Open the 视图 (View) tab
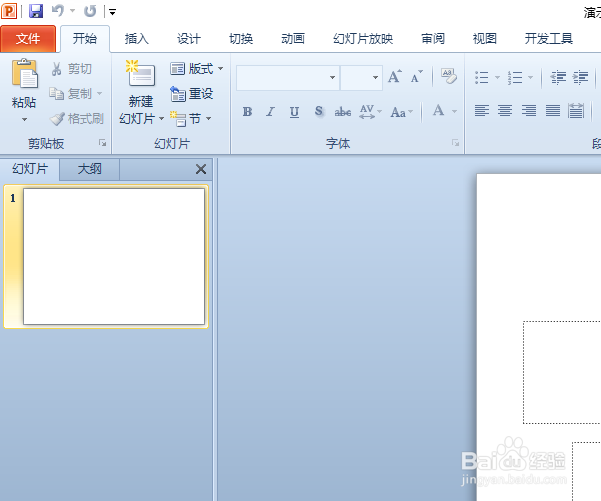 pyautogui.click(x=484, y=39)
